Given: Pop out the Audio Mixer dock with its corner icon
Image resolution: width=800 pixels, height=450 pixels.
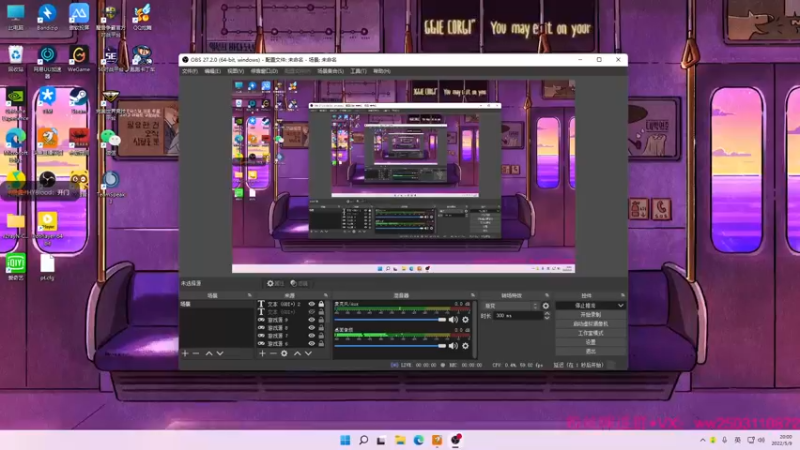Looking at the screenshot, I should tap(473, 295).
